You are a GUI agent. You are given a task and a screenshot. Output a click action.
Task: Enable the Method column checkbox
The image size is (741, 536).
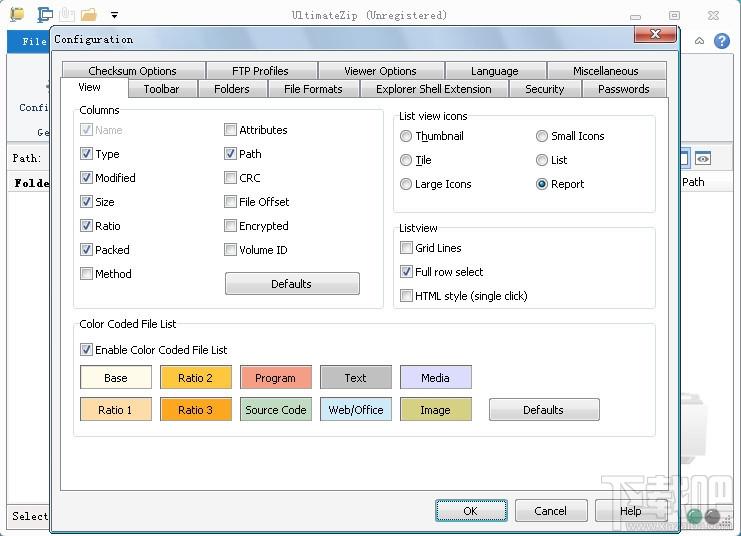click(x=86, y=274)
